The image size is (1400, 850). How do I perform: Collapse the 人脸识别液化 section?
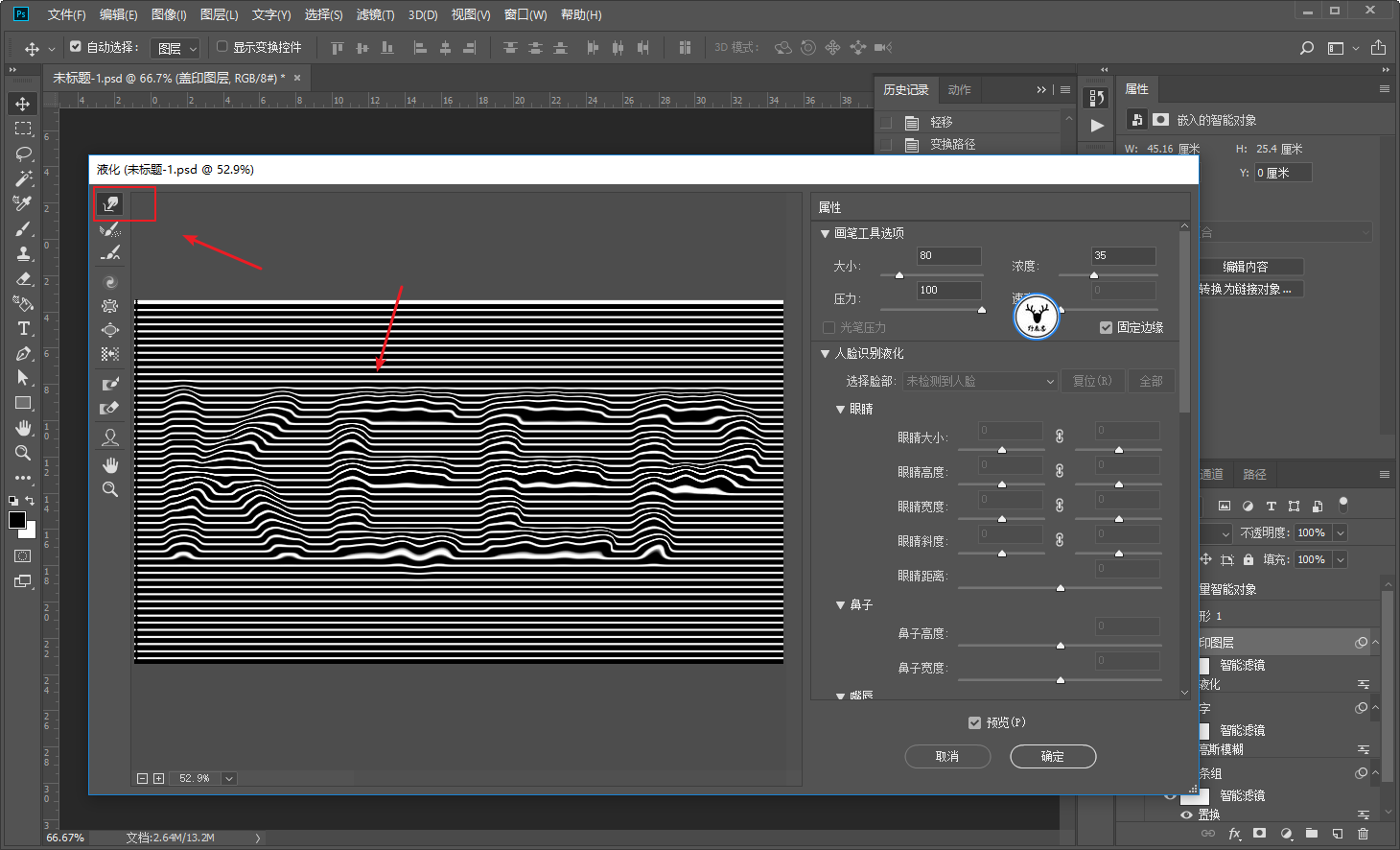[x=825, y=354]
